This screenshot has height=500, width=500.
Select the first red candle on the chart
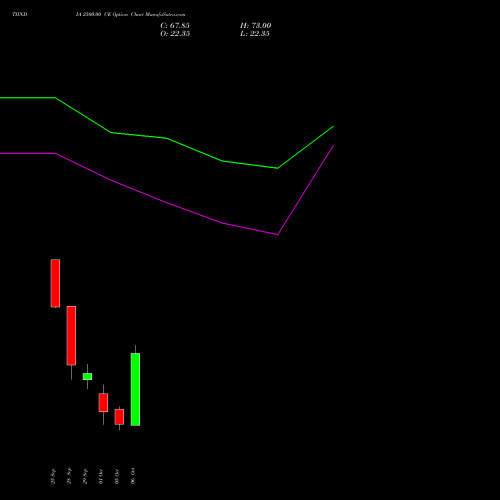click(55, 283)
